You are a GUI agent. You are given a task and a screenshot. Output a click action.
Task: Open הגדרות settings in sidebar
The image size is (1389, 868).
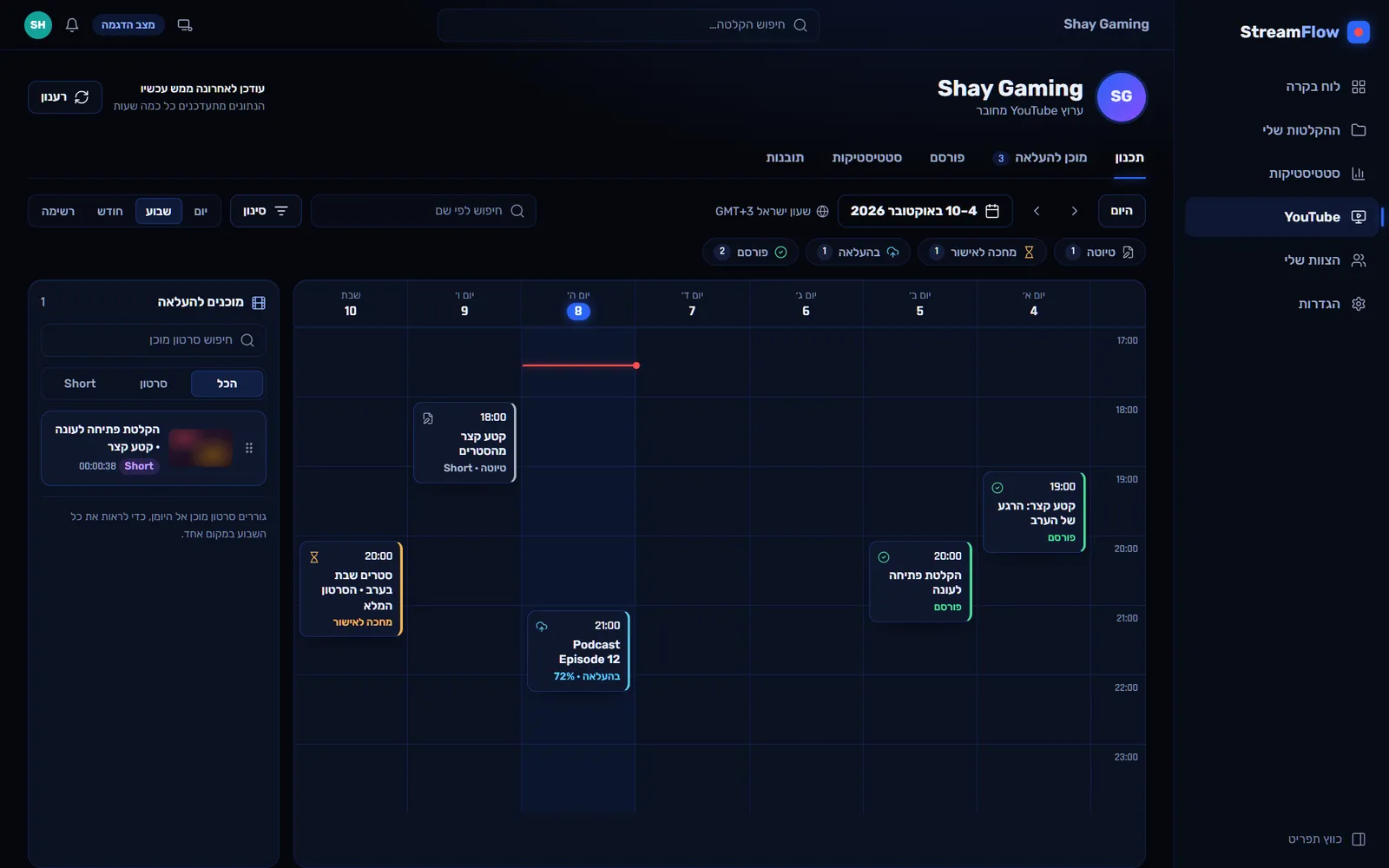pos(1282,304)
